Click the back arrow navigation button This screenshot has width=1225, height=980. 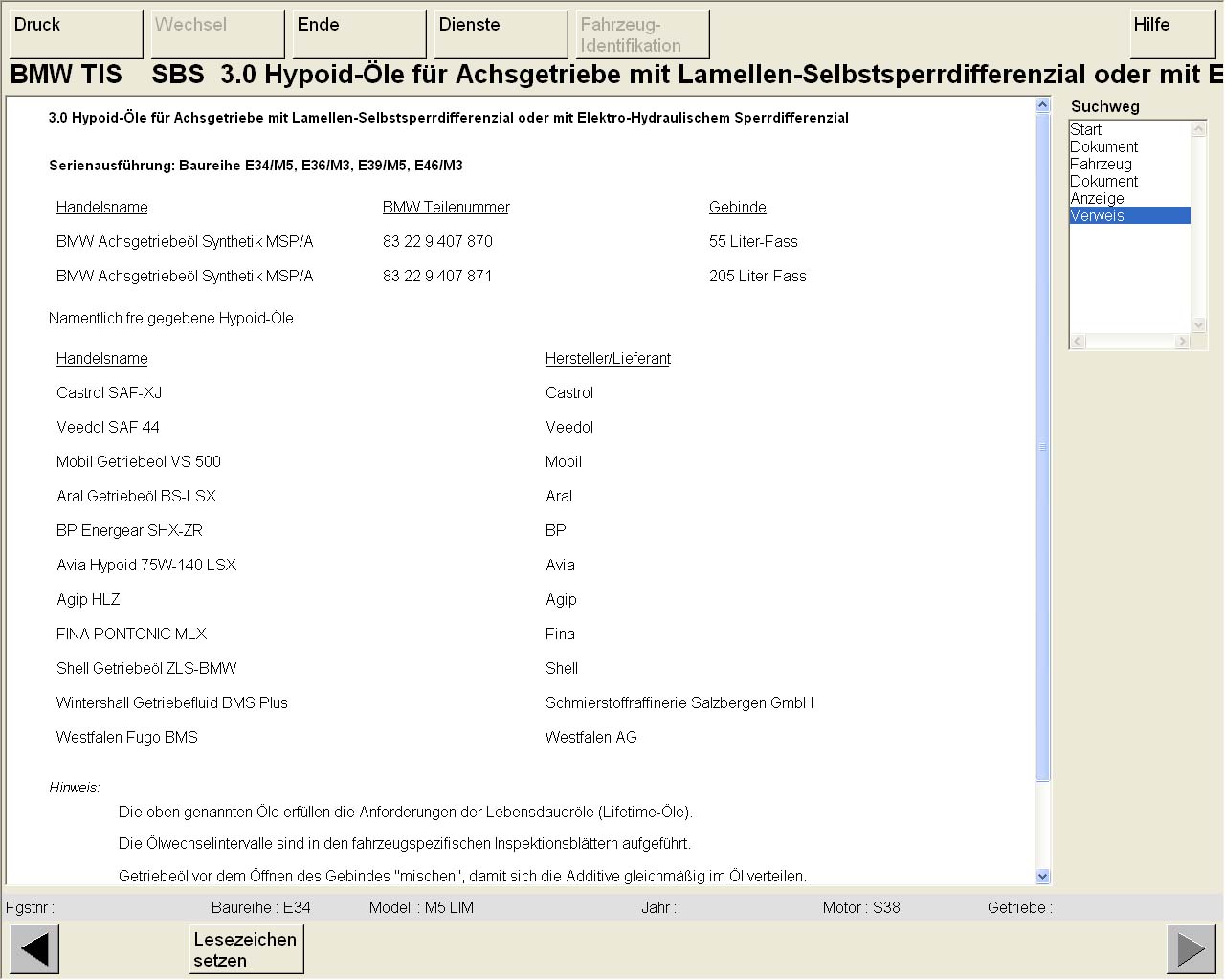(x=34, y=949)
